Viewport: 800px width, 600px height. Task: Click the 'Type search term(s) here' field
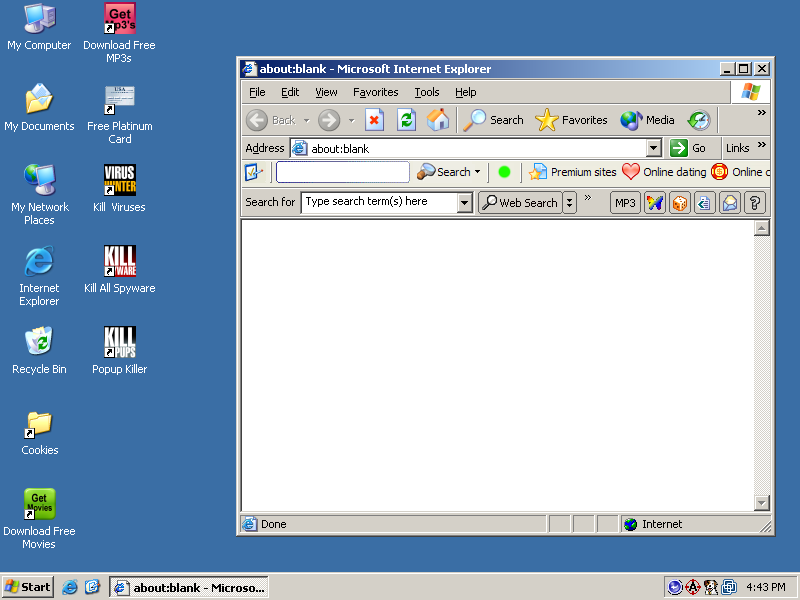[379, 202]
